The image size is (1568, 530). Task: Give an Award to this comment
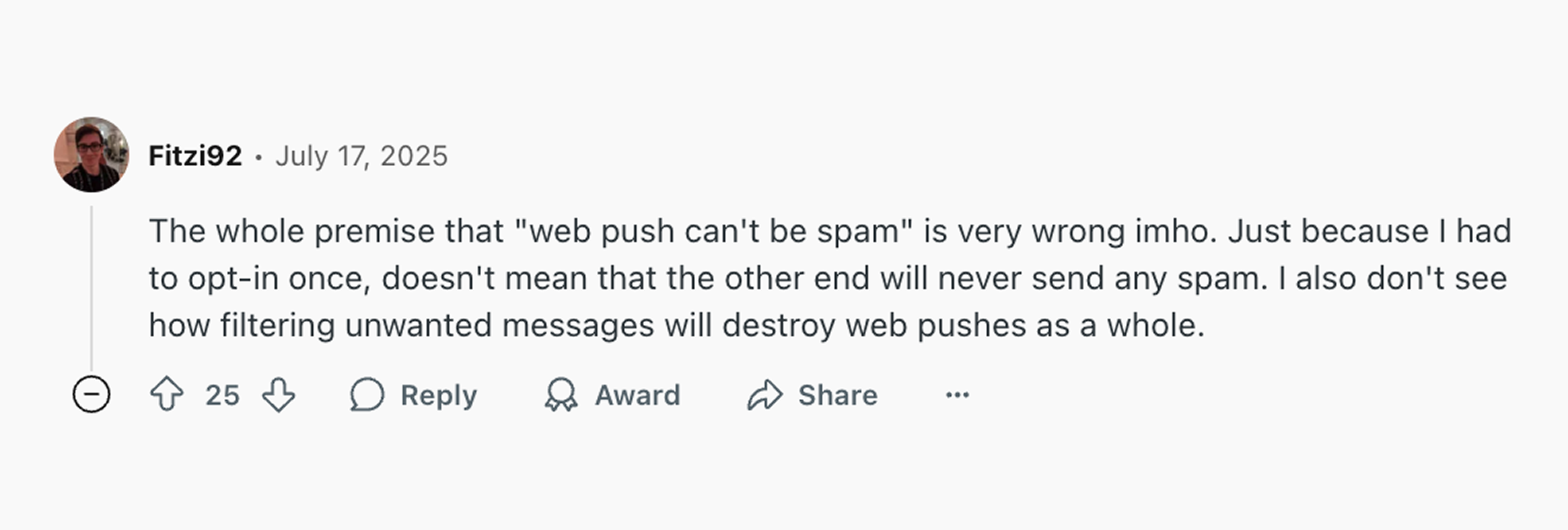(x=612, y=395)
